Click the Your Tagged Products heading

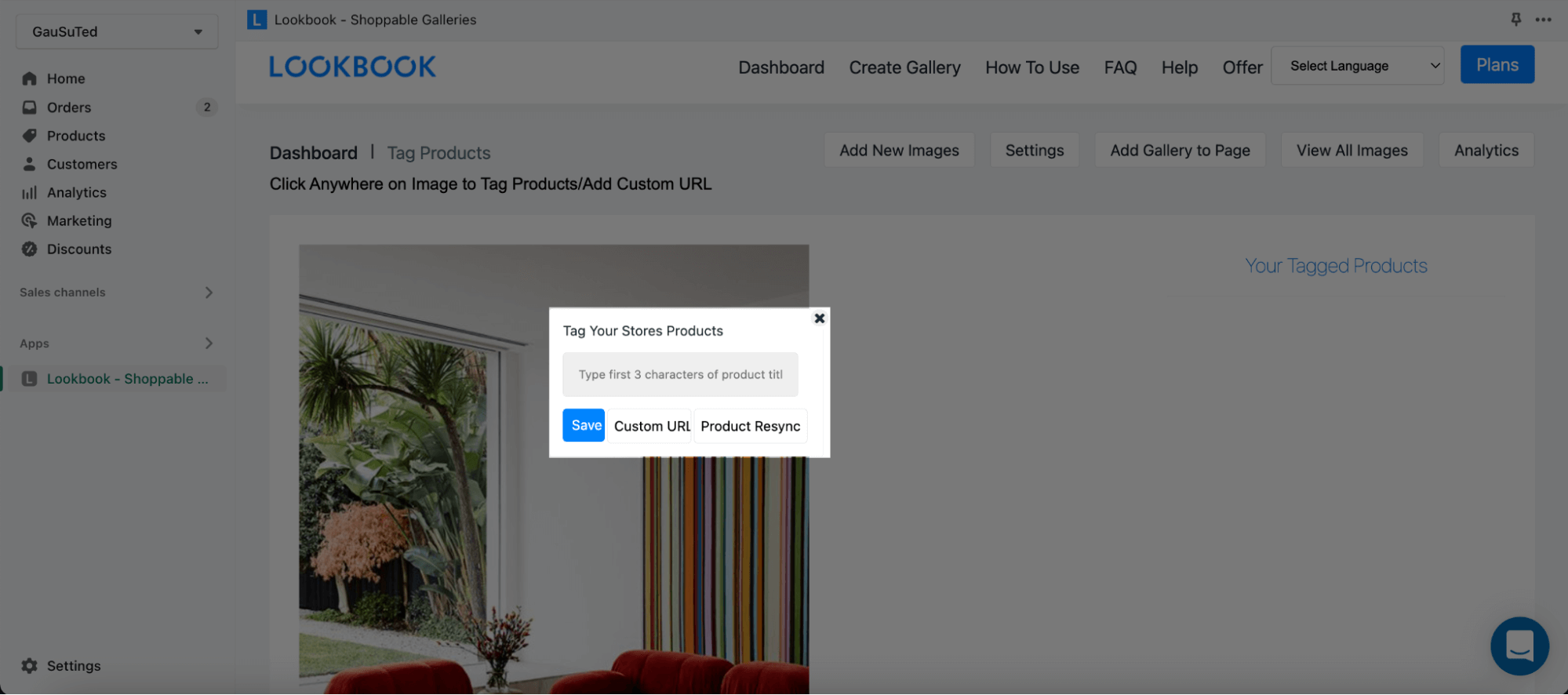(1336, 266)
